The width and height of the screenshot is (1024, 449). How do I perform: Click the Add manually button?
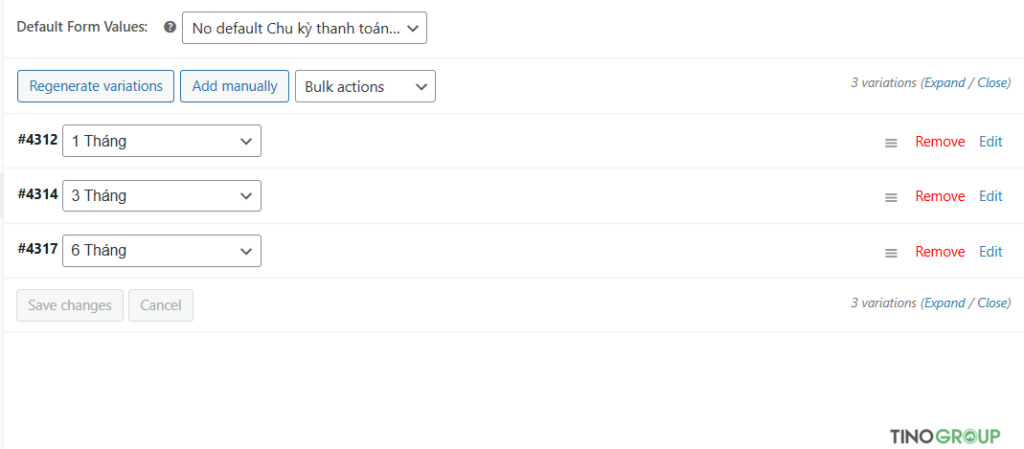pos(234,86)
